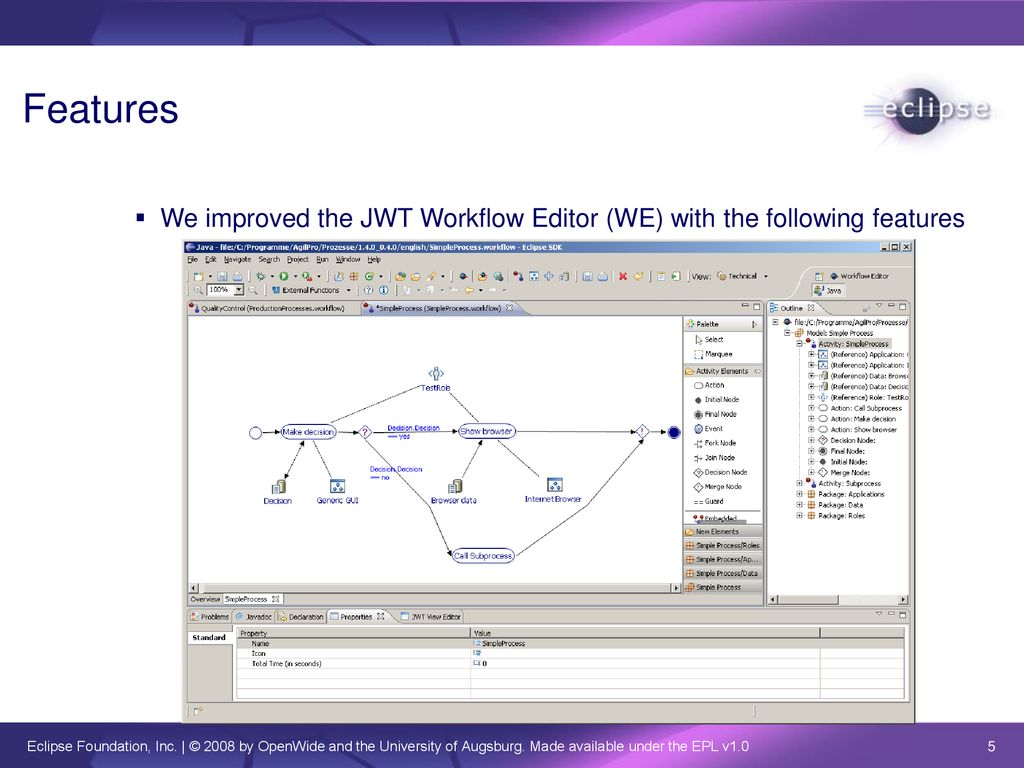
Task: Open the Simple Process/Data palette drawer
Action: tap(722, 573)
